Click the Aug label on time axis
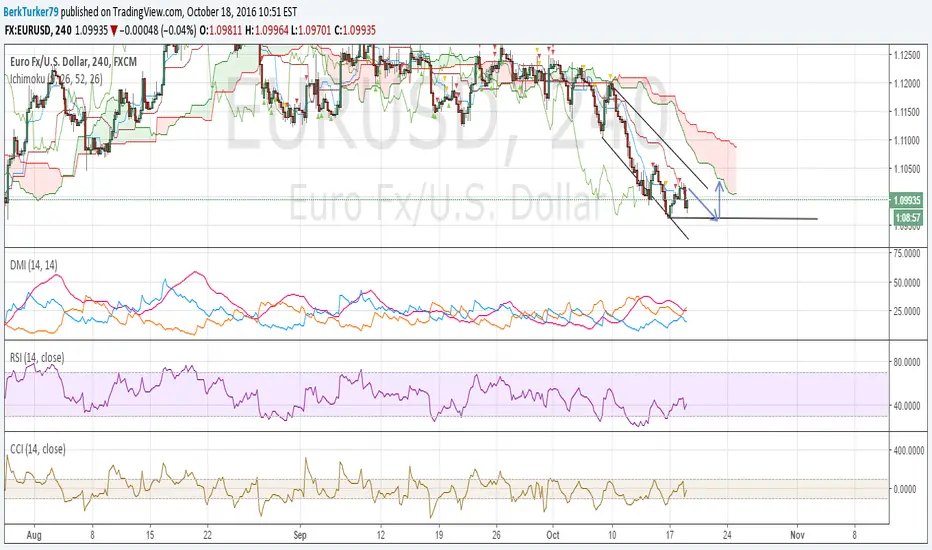 (x=34, y=535)
